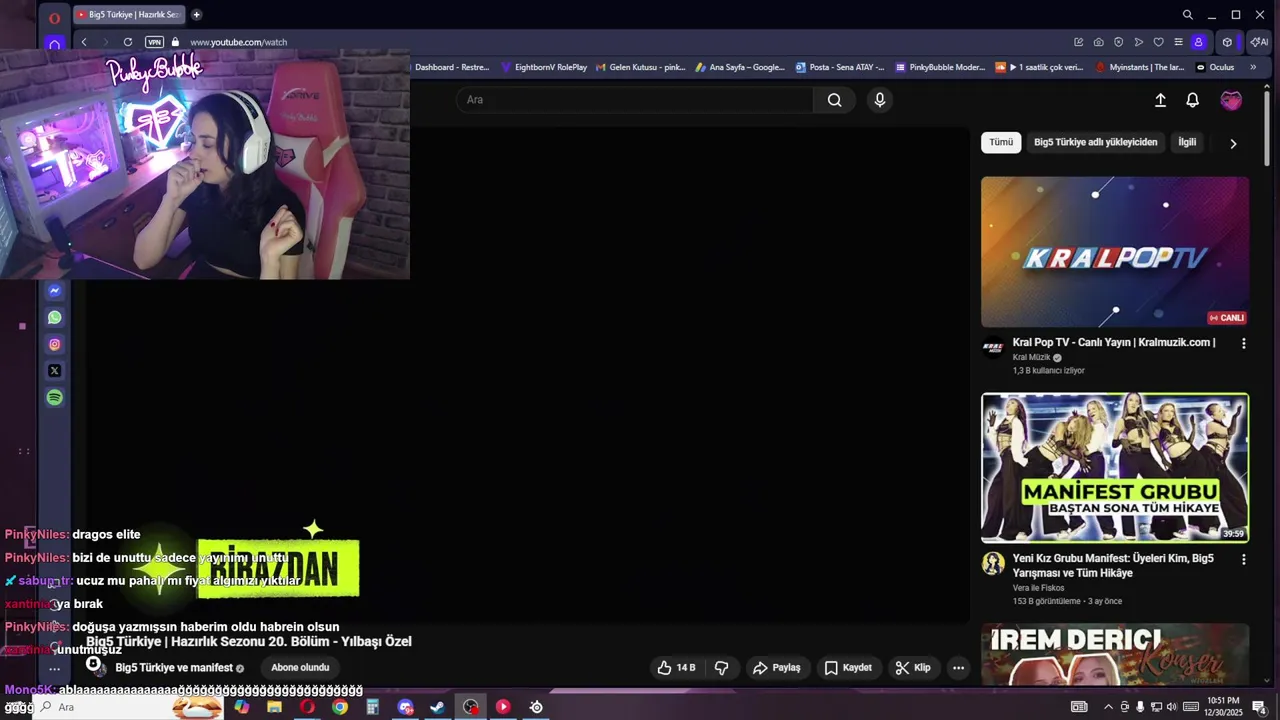Image resolution: width=1280 pixels, height=720 pixels.
Task: Show more filter chips with right chevron
Action: click(x=1233, y=143)
